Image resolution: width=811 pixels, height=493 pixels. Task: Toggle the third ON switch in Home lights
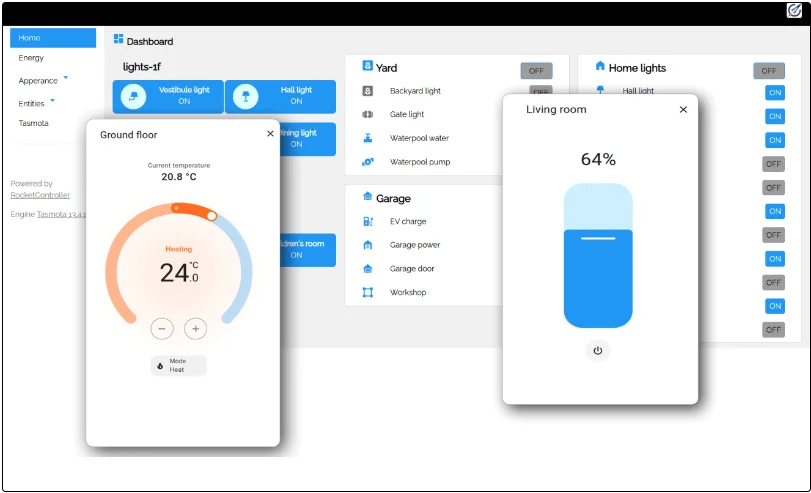[775, 140]
